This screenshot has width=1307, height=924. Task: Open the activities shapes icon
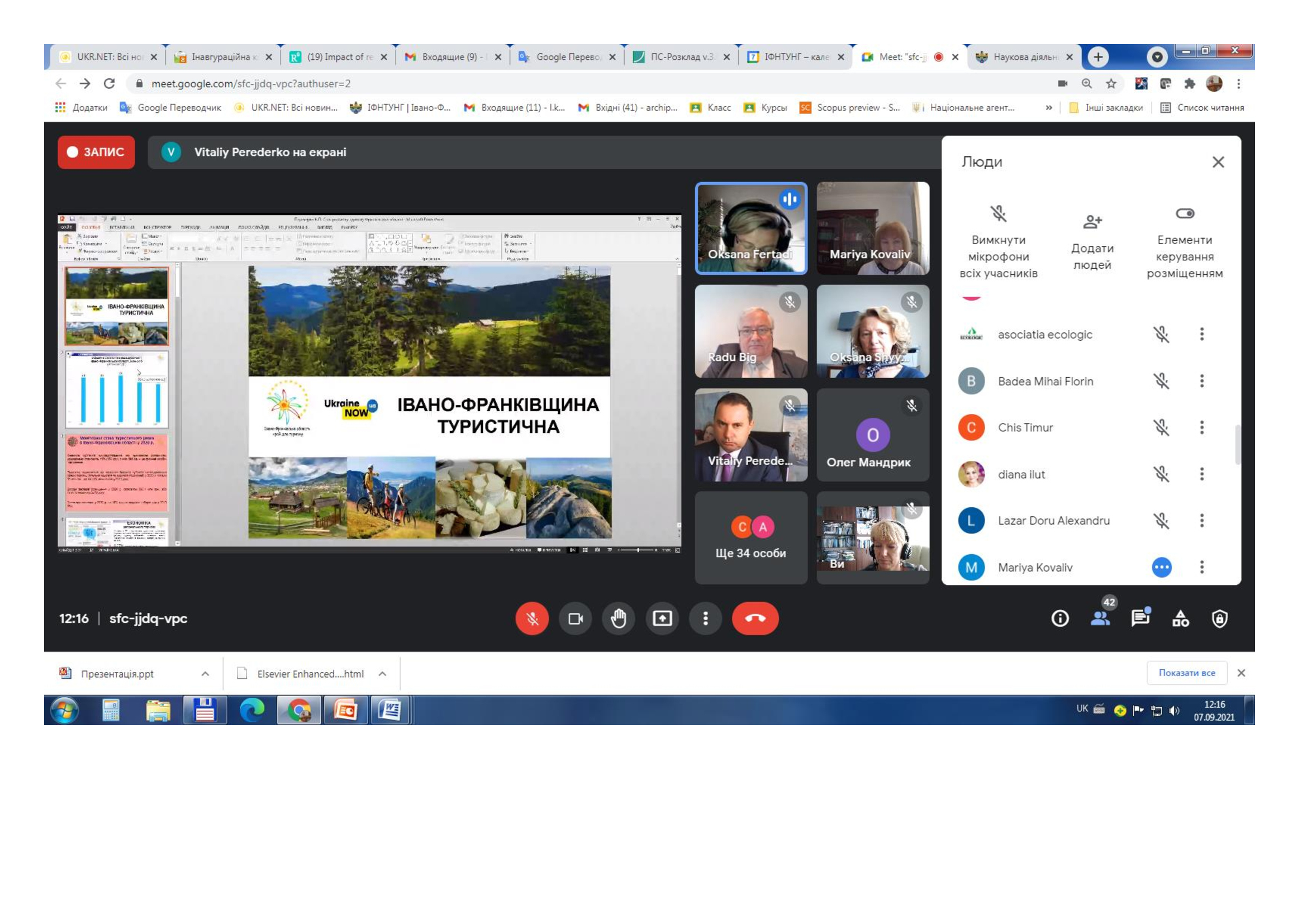point(1180,618)
